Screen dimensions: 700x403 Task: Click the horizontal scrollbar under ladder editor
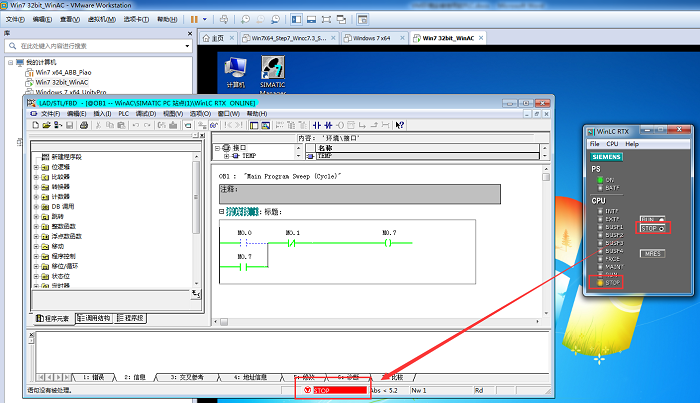point(380,322)
